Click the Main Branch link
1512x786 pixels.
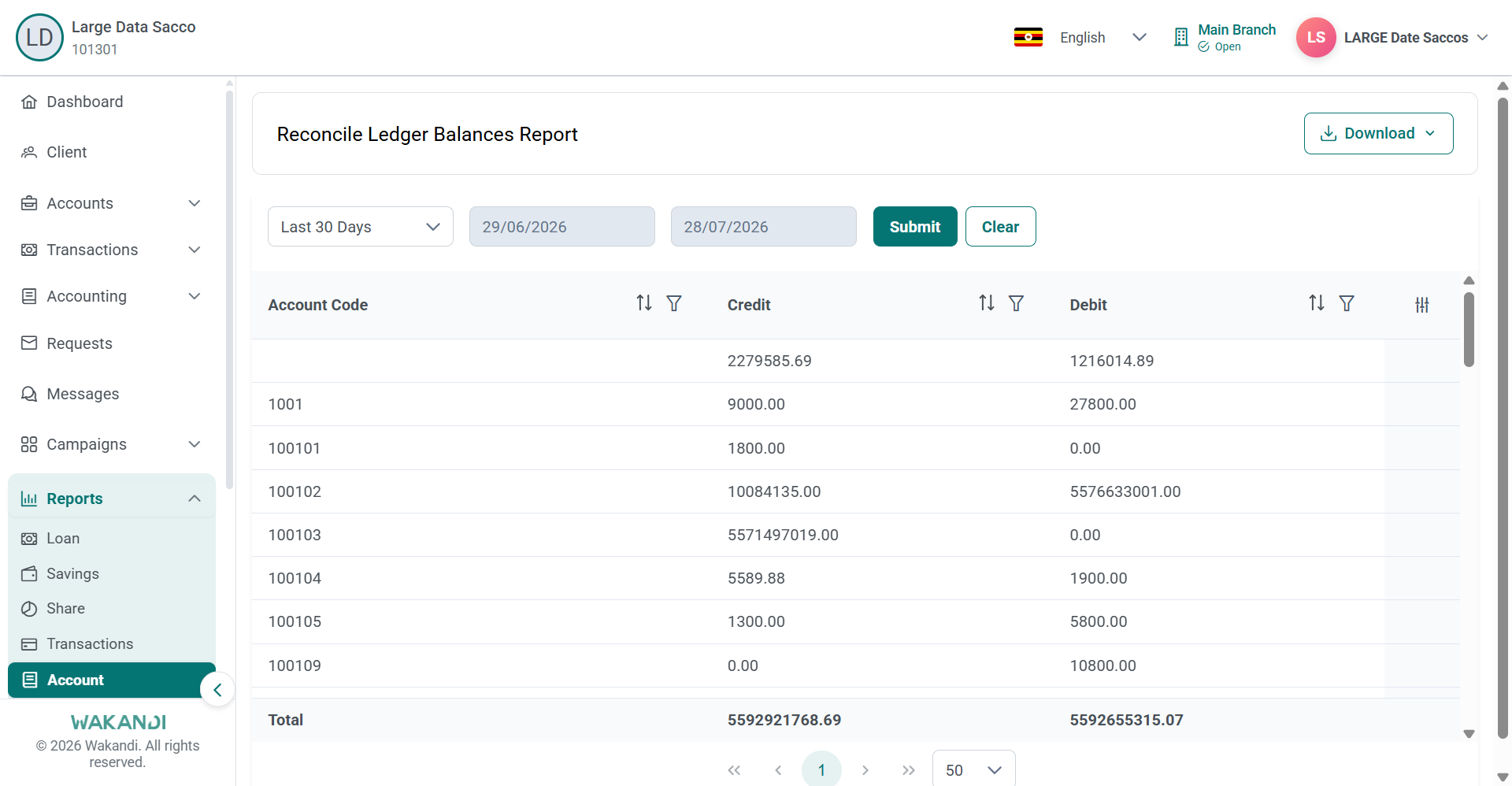point(1236,30)
